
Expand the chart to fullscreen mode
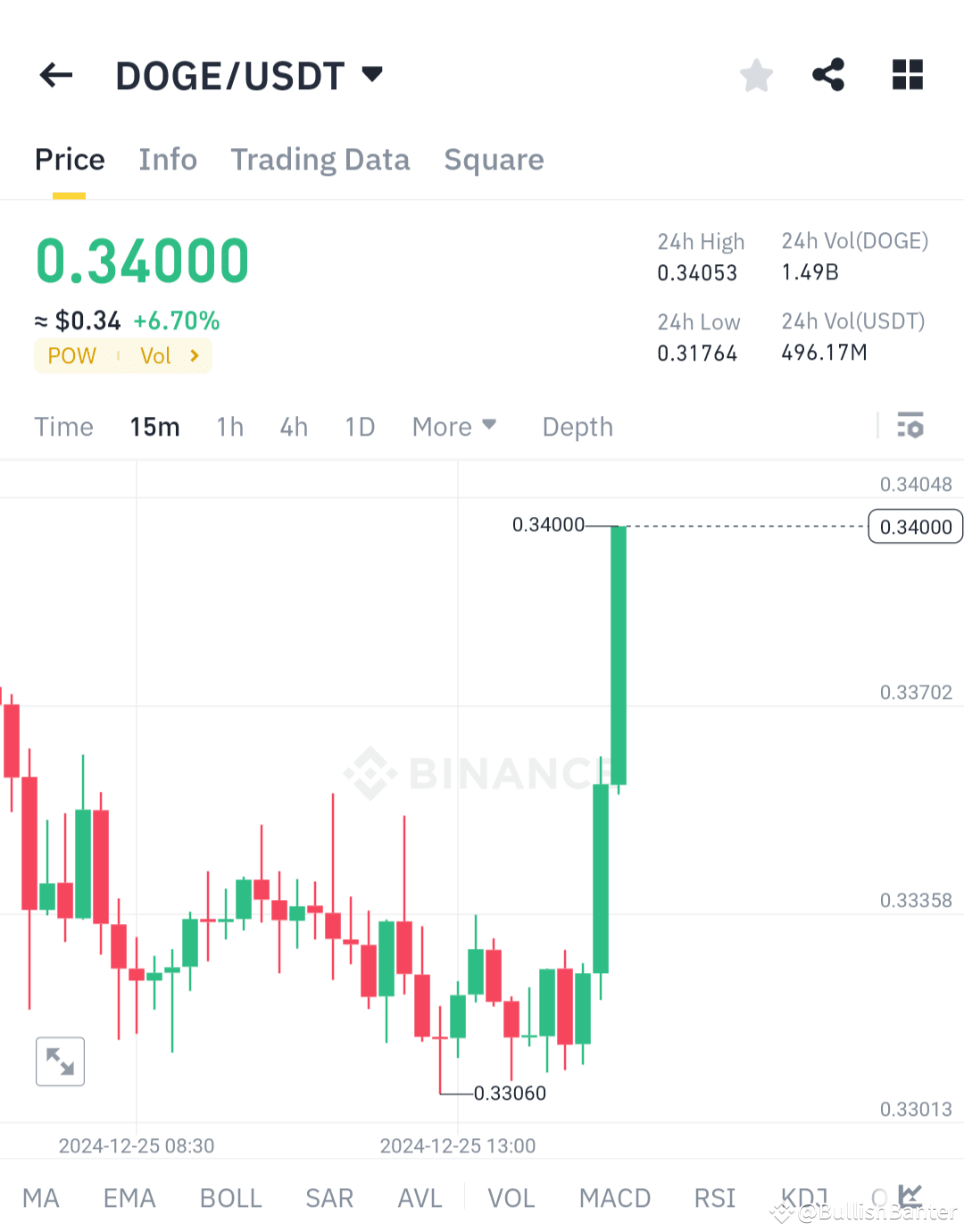point(60,1061)
